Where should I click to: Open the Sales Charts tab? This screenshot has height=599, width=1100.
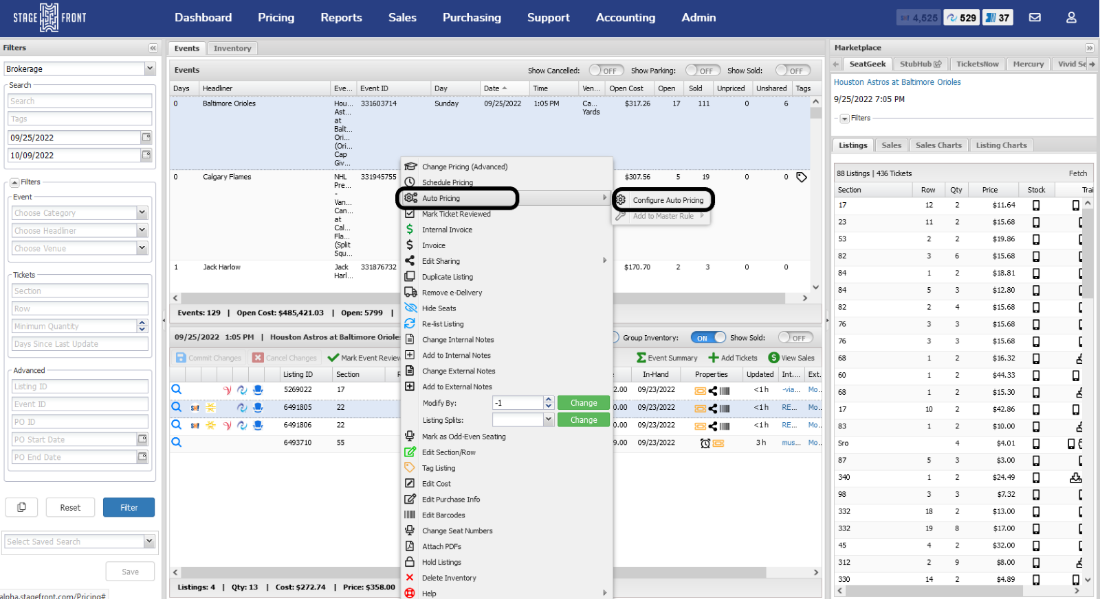938,145
